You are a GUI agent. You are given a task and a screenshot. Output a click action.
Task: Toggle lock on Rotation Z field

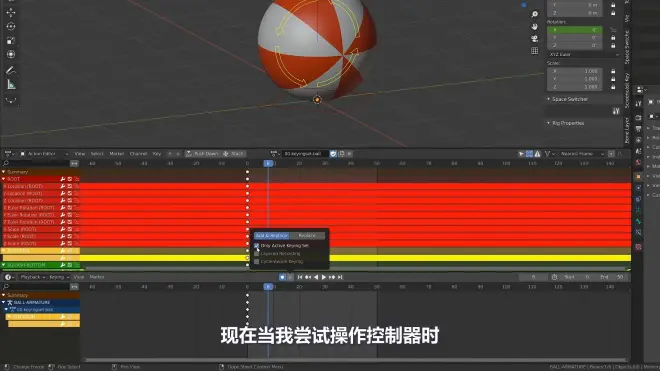613,45
